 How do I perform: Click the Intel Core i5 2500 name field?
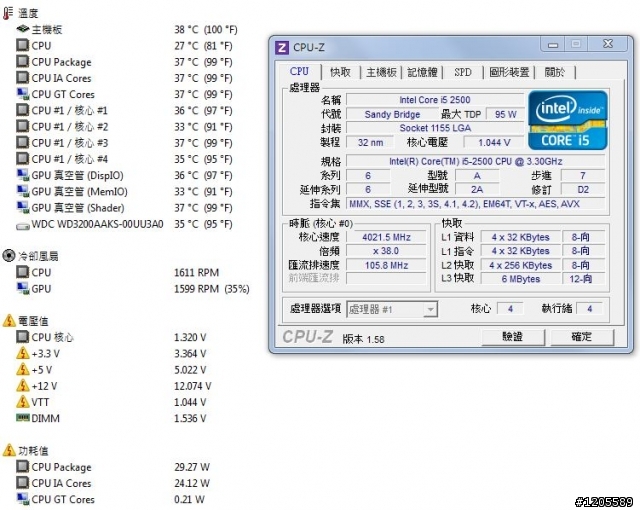coord(435,100)
